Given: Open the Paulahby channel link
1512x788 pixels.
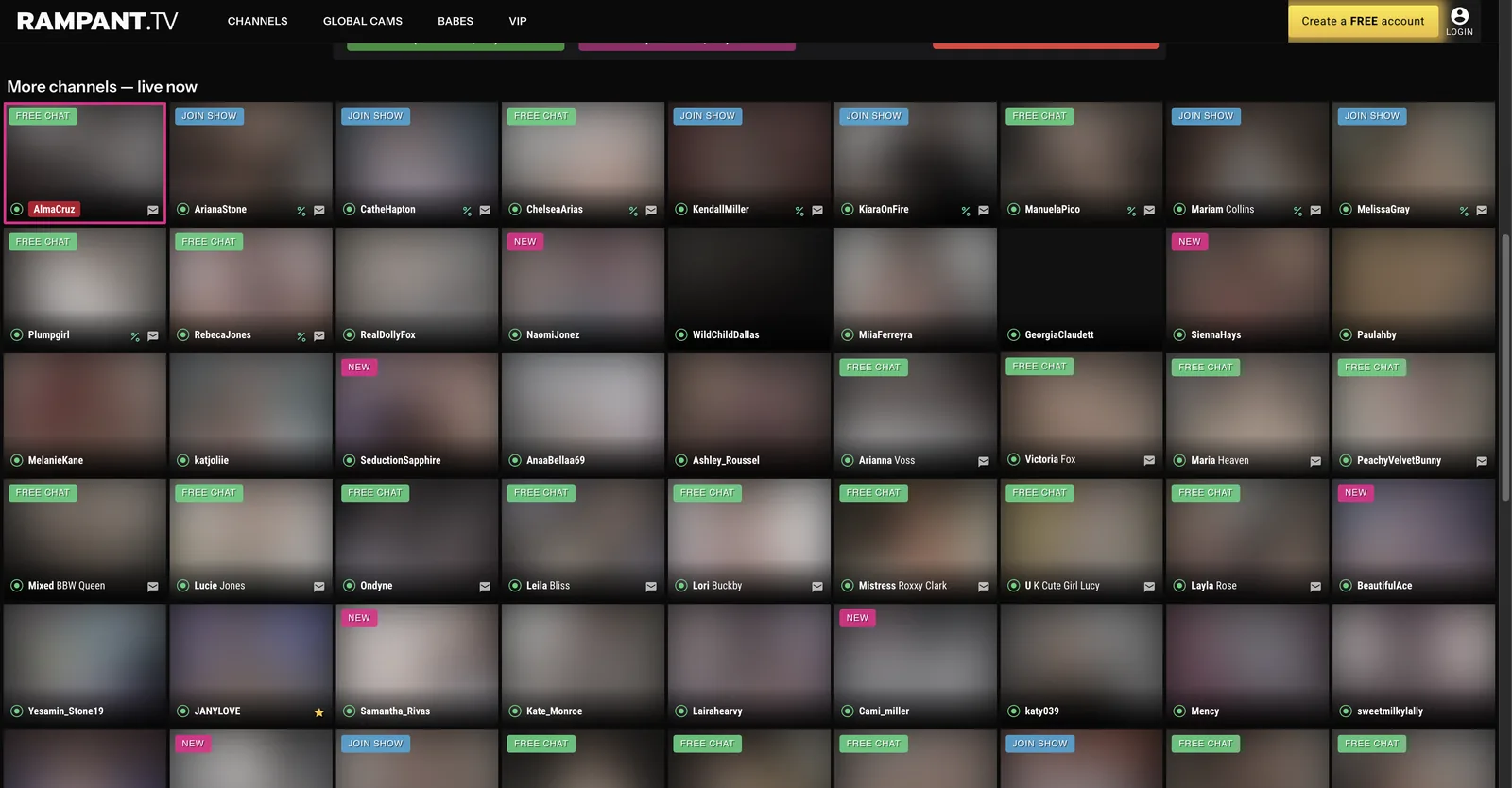Looking at the screenshot, I should pyautogui.click(x=1376, y=334).
